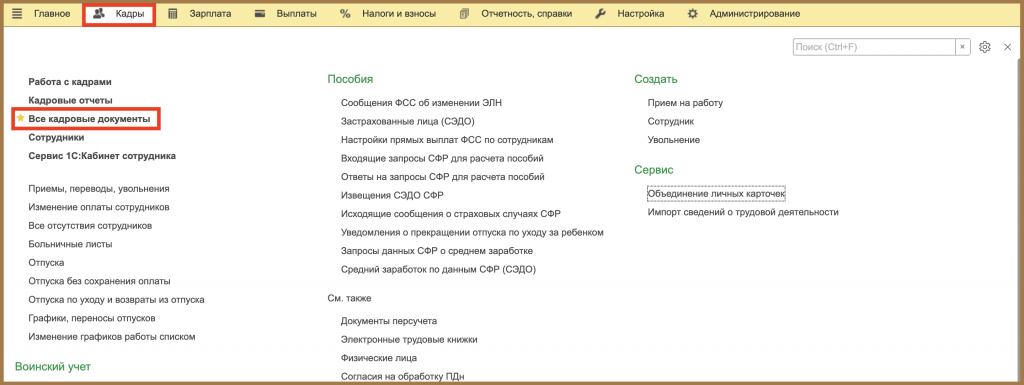The height and width of the screenshot is (385, 1024).
Task: Open Больничные листы
Action: tap(71, 244)
